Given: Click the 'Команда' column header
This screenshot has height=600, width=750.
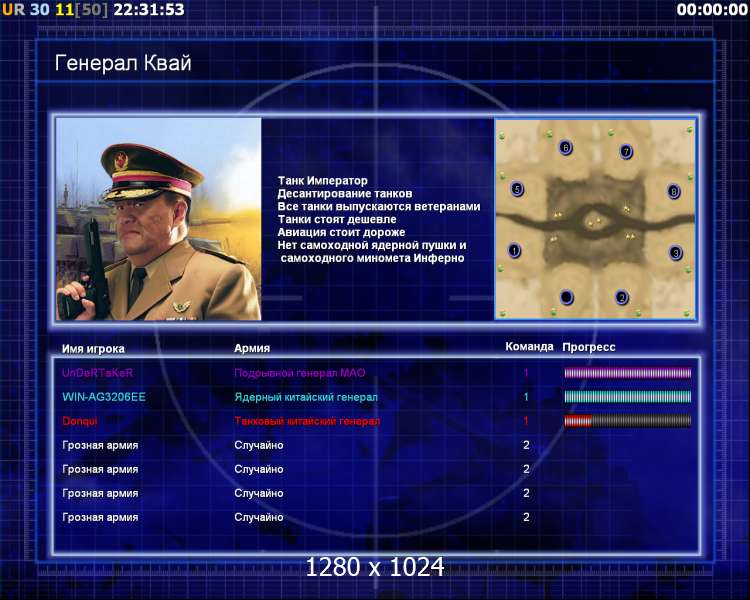Looking at the screenshot, I should pyautogui.click(x=529, y=346).
